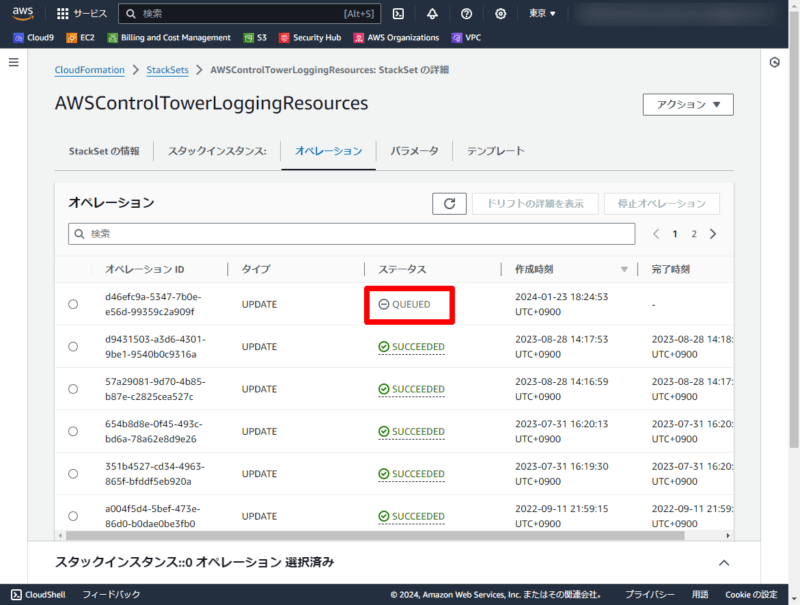Switch to StackSet の情報 tab
The width and height of the screenshot is (800, 605).
tap(104, 151)
